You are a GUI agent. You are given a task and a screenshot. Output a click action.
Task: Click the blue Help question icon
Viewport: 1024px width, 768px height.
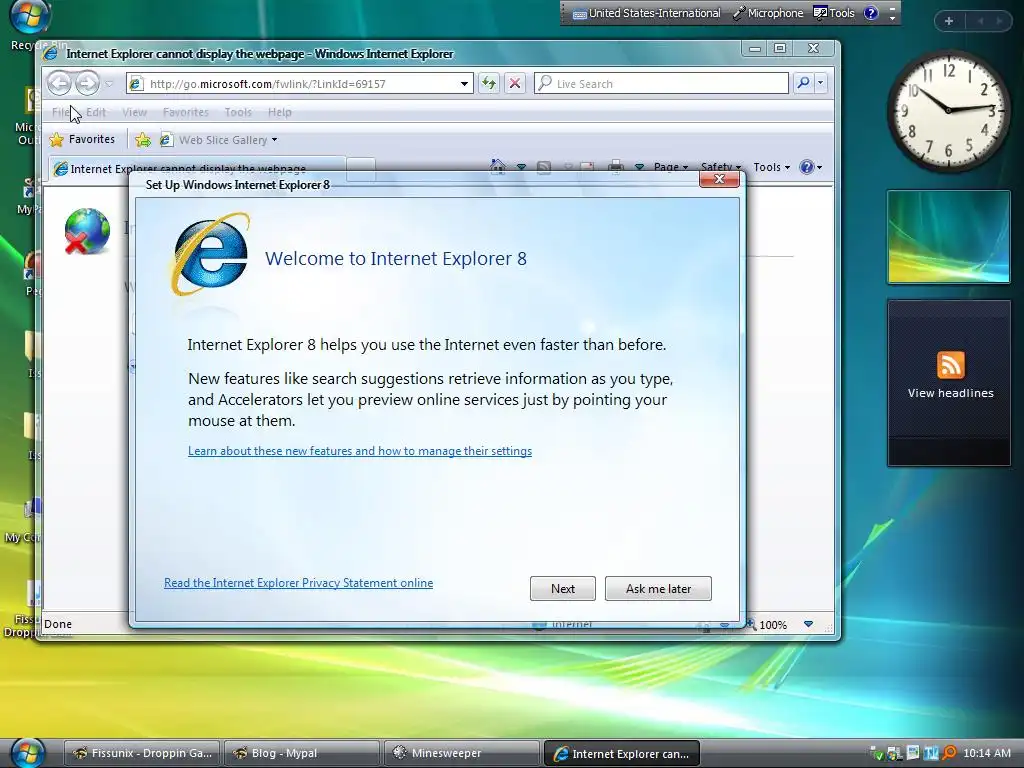[x=807, y=167]
